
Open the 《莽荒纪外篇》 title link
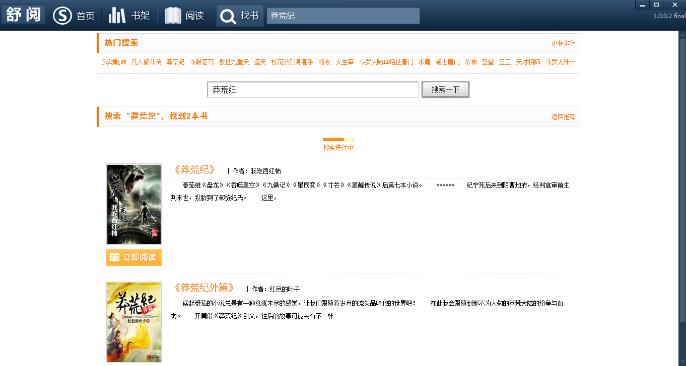[203, 288]
